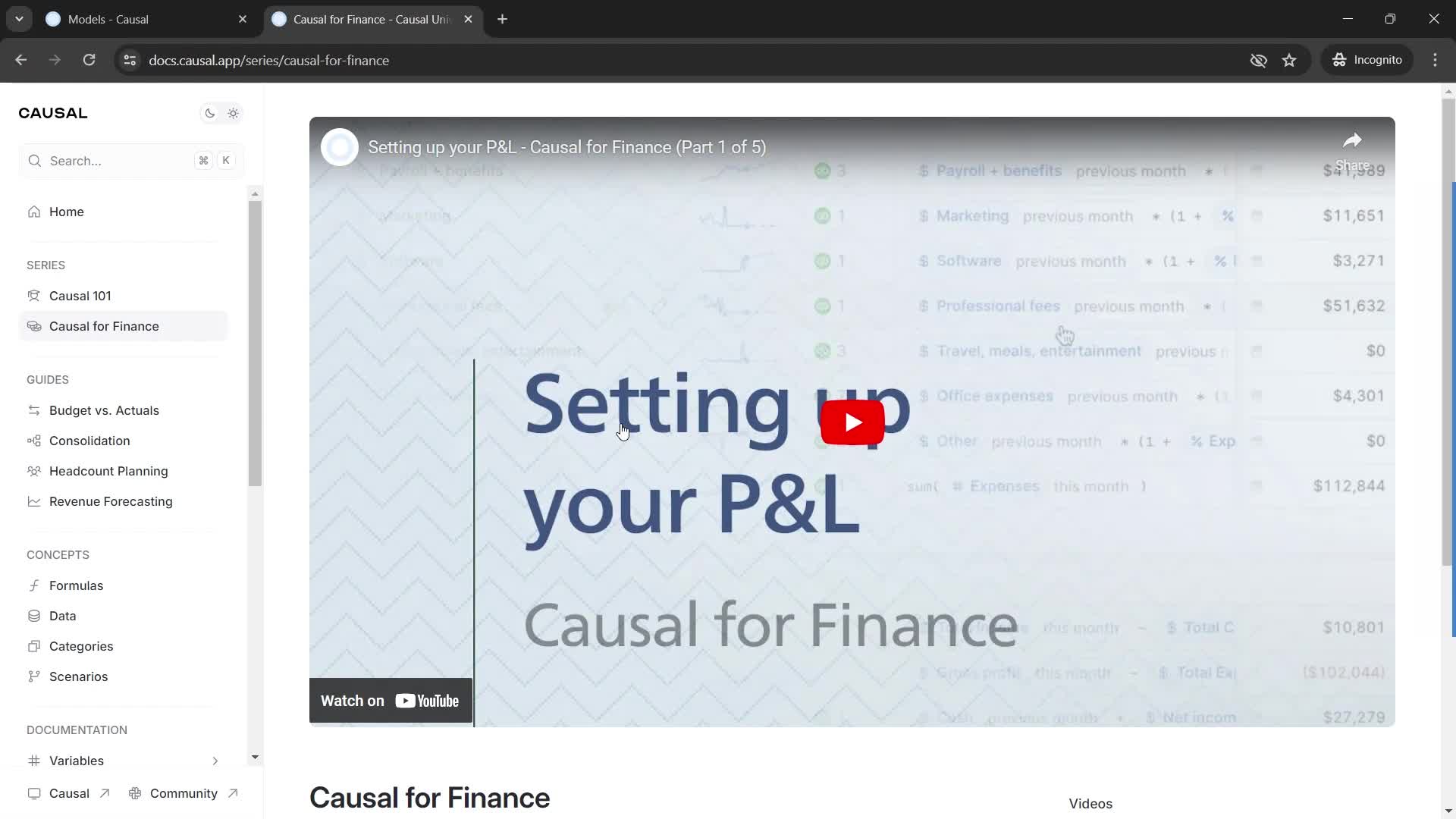Click the Headcount Planning guide item

tap(109, 471)
